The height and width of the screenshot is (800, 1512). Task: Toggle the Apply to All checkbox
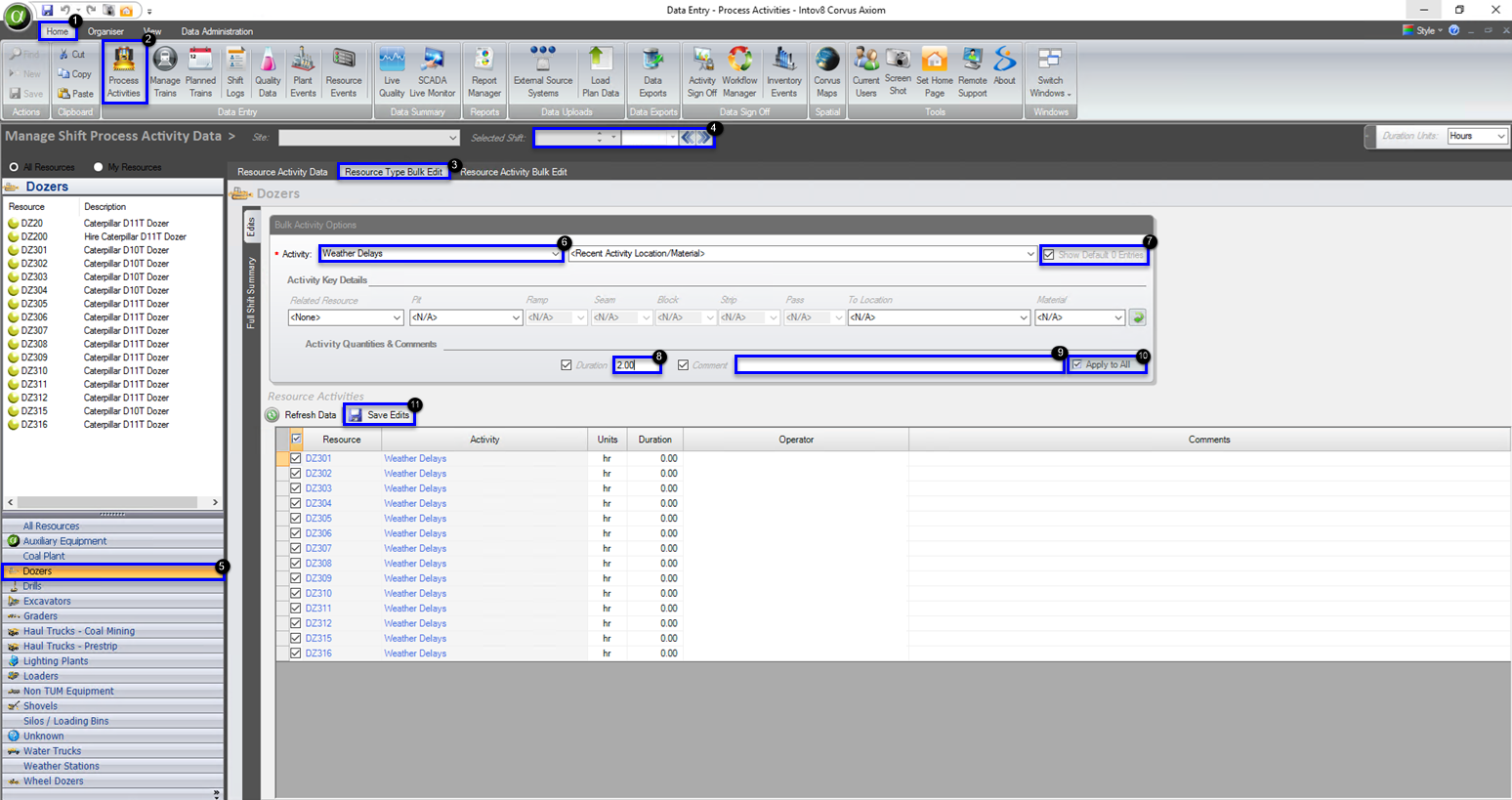(1077, 364)
